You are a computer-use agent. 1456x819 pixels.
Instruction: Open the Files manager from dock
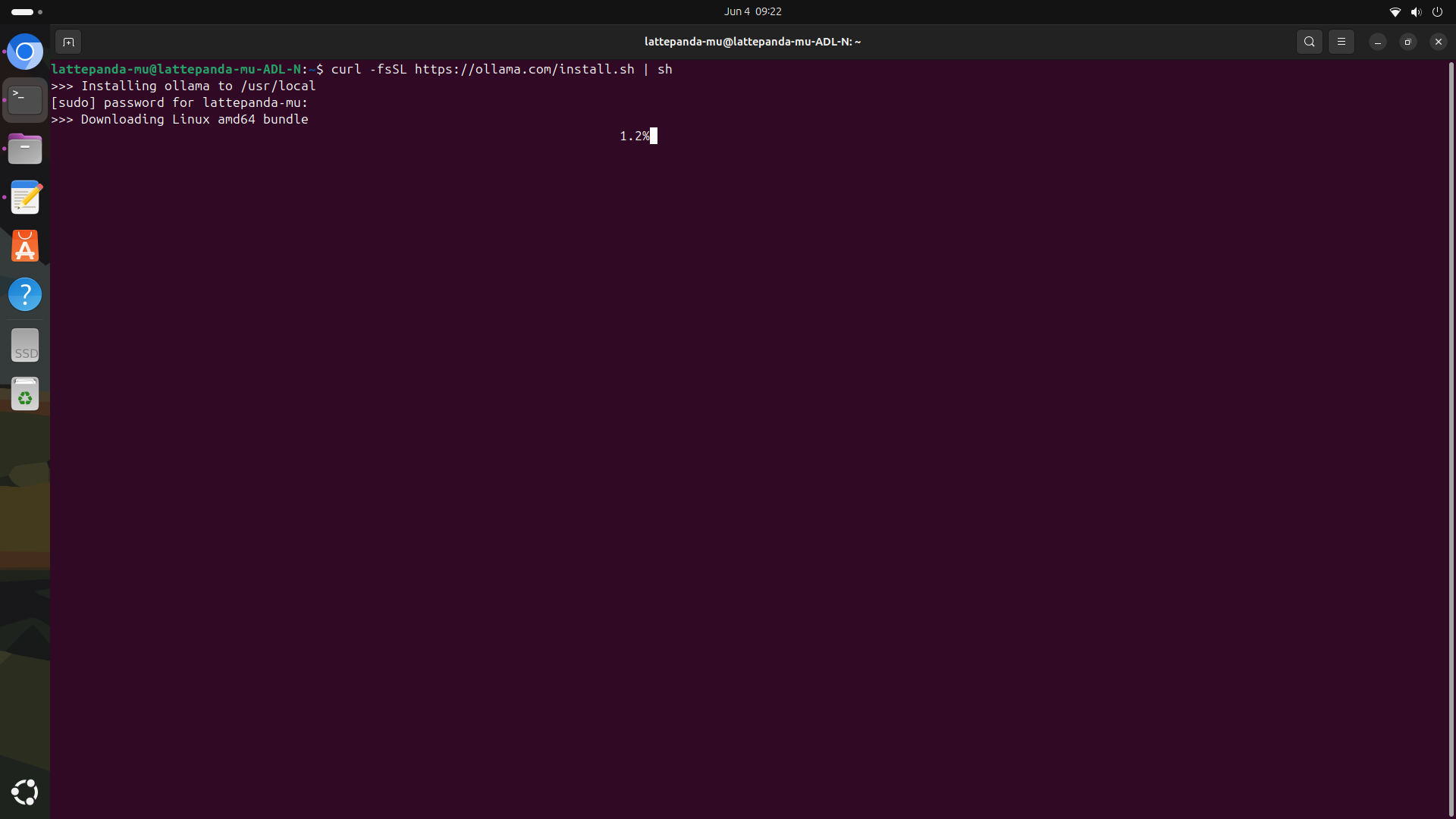click(25, 149)
